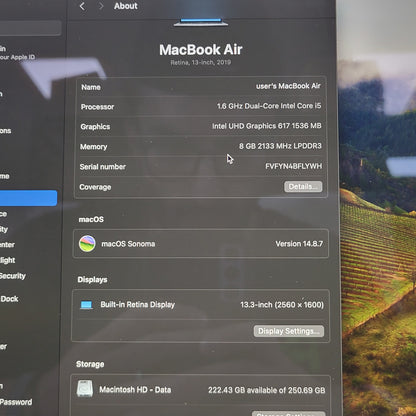Screen dimensions: 416x416
Task: Click name value 'user's MacBook Air'
Action: click(x=288, y=86)
